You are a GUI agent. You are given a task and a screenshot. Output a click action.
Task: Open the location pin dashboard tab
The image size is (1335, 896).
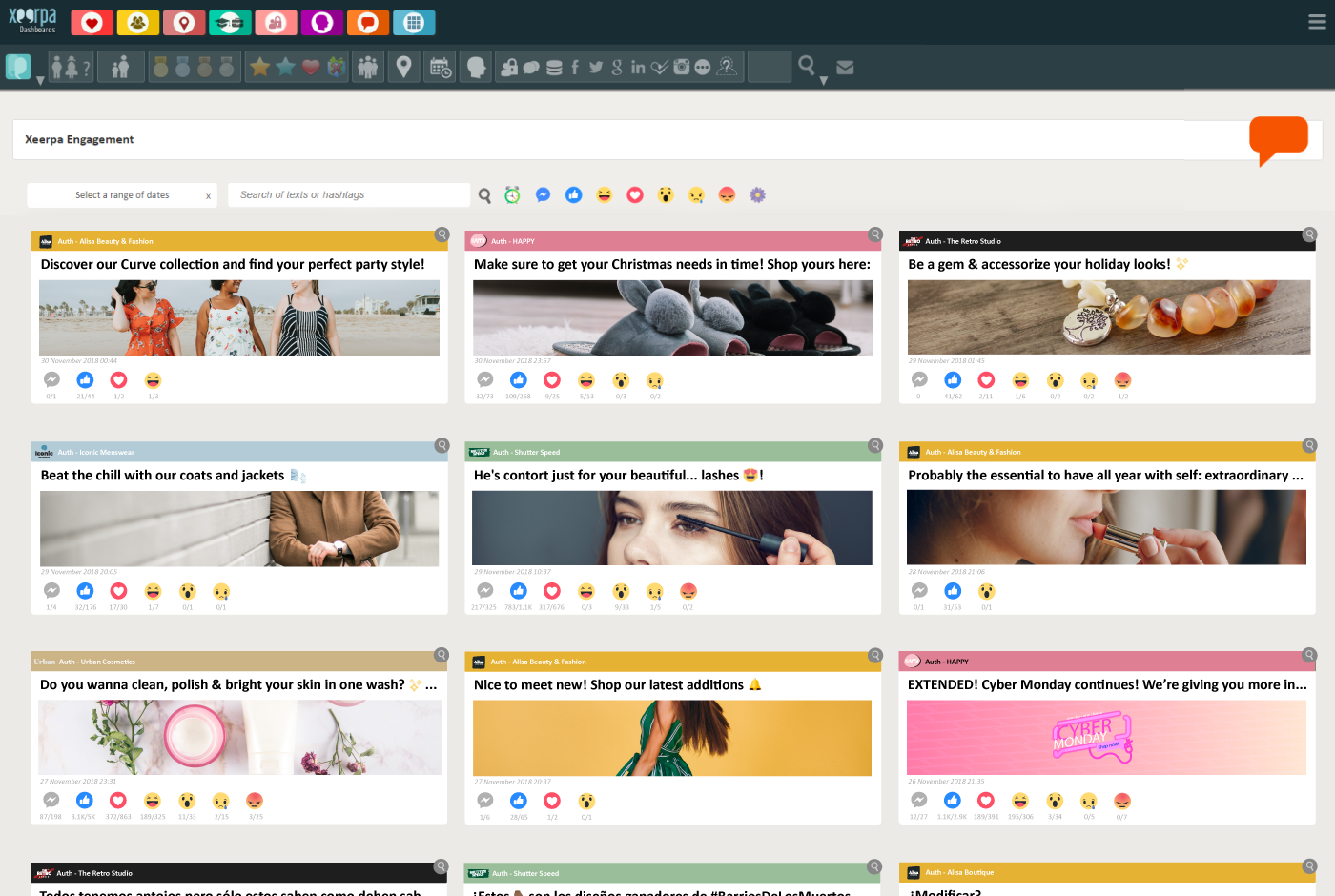184,22
